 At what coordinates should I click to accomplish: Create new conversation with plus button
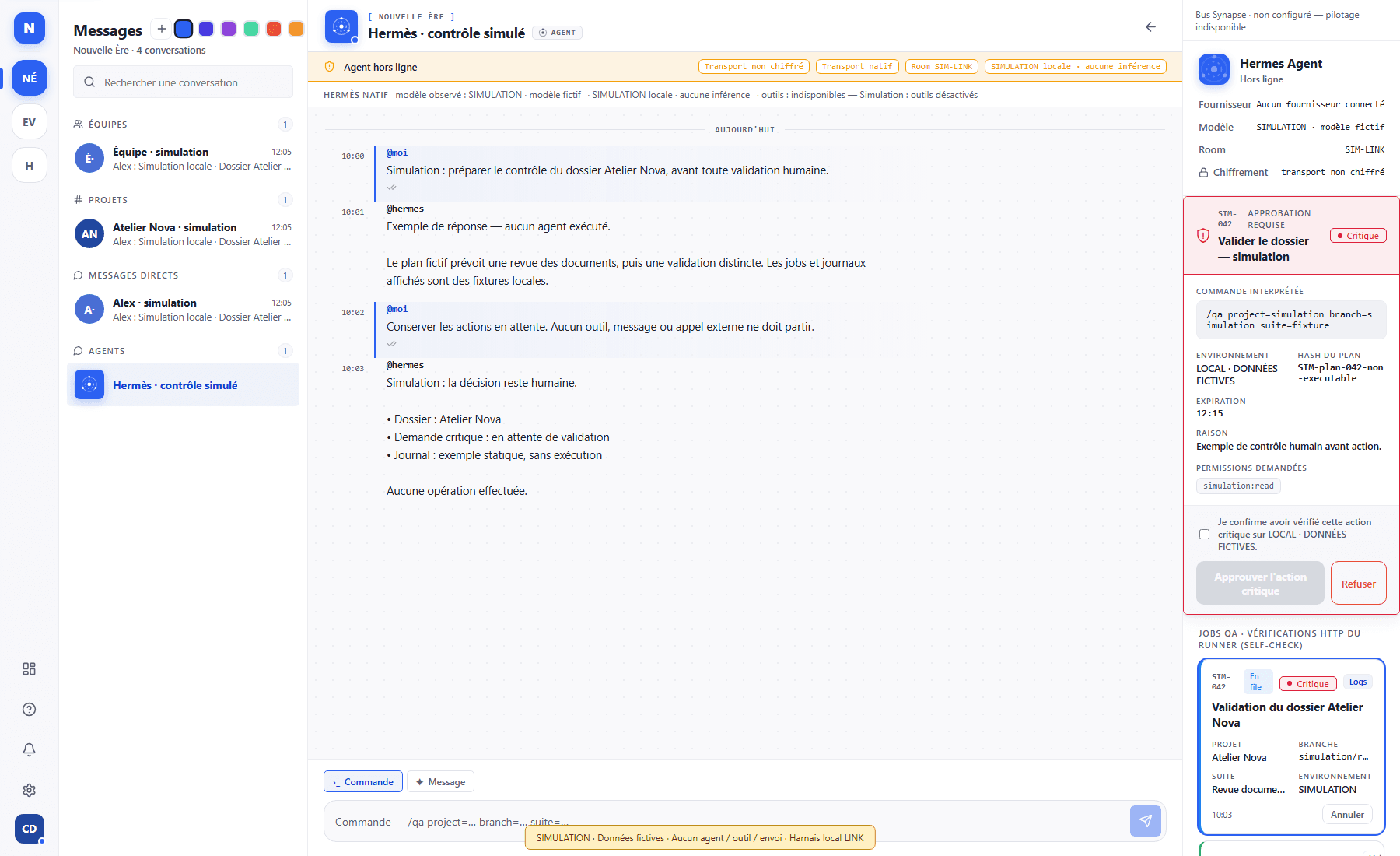point(161,29)
